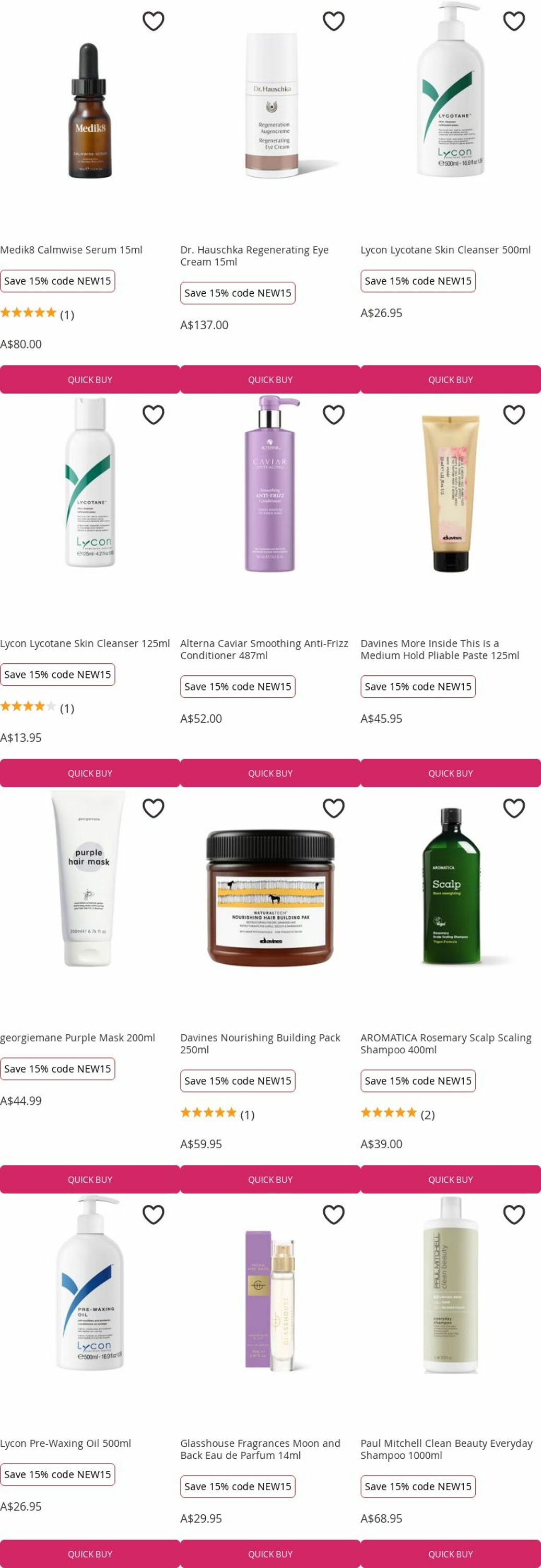Screen dimensions: 541x1568
Task: Open star rating of Medik8 Calmwise Serum
Action: 37,314
